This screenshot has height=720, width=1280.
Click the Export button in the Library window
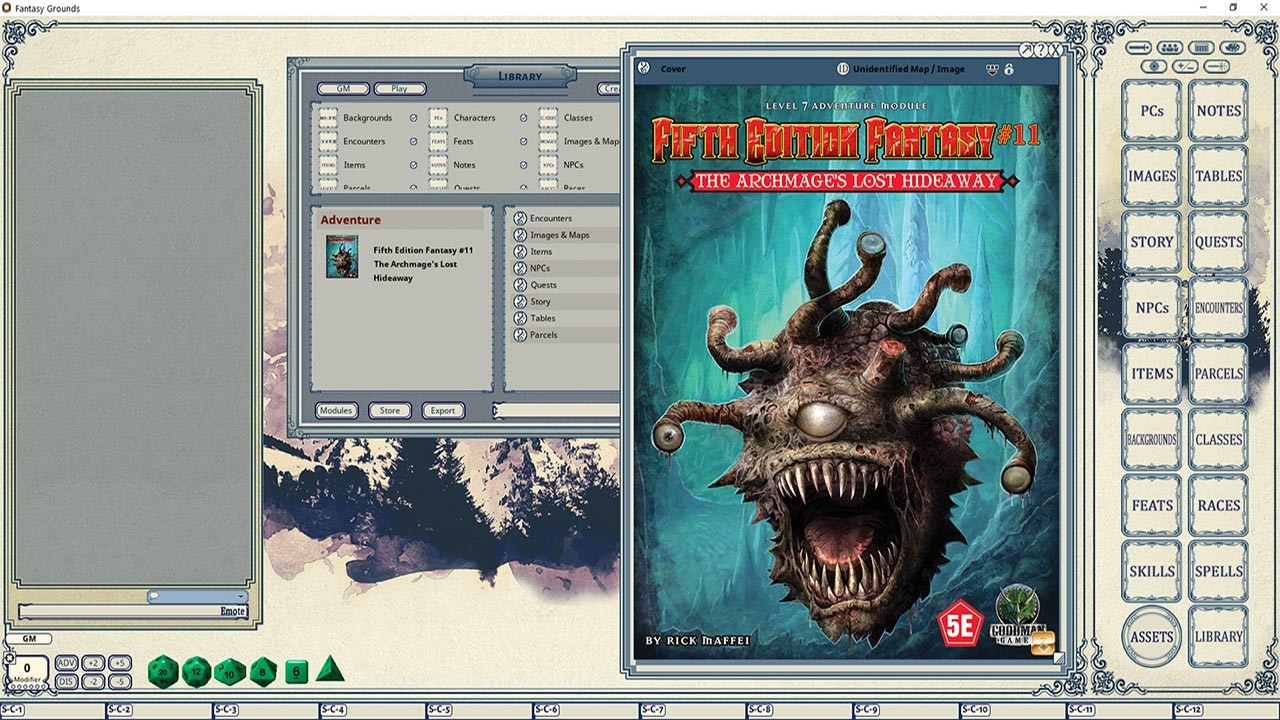(443, 410)
